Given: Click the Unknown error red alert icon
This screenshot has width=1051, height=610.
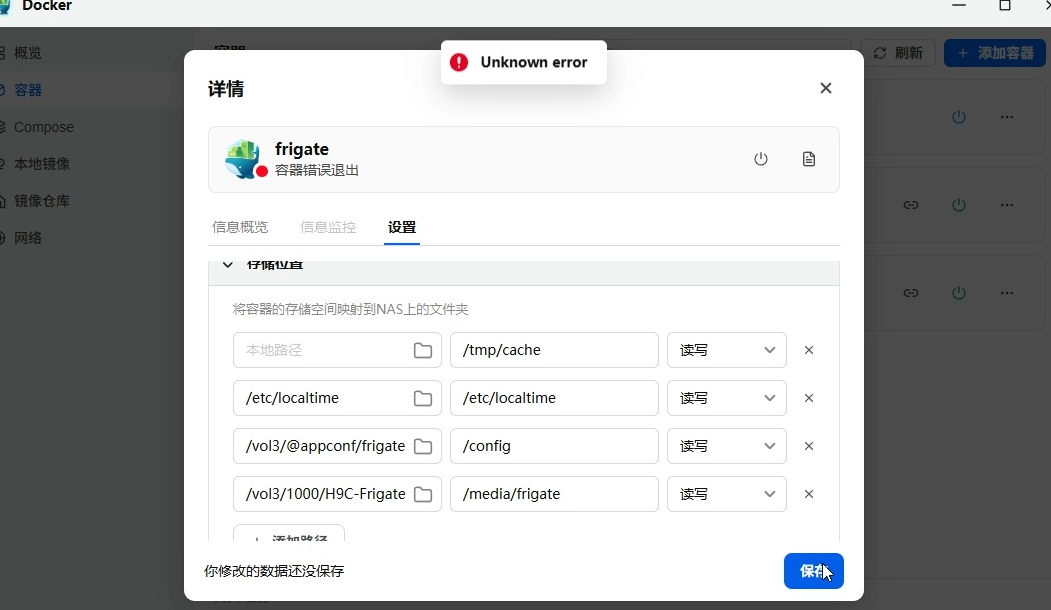Looking at the screenshot, I should point(459,62).
